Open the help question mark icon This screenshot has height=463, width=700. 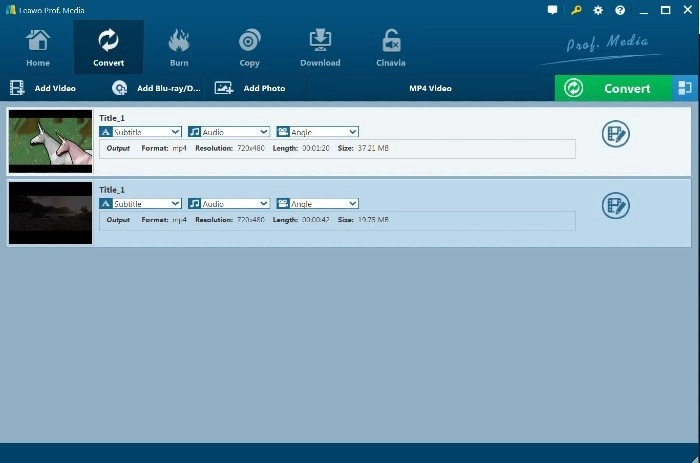tap(620, 10)
